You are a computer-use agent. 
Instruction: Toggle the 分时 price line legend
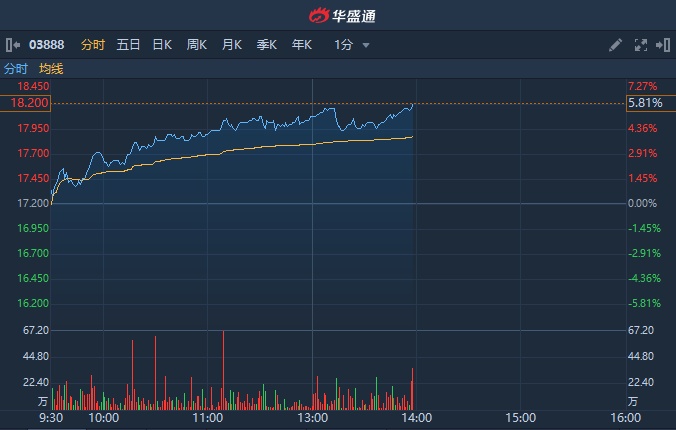click(x=16, y=69)
